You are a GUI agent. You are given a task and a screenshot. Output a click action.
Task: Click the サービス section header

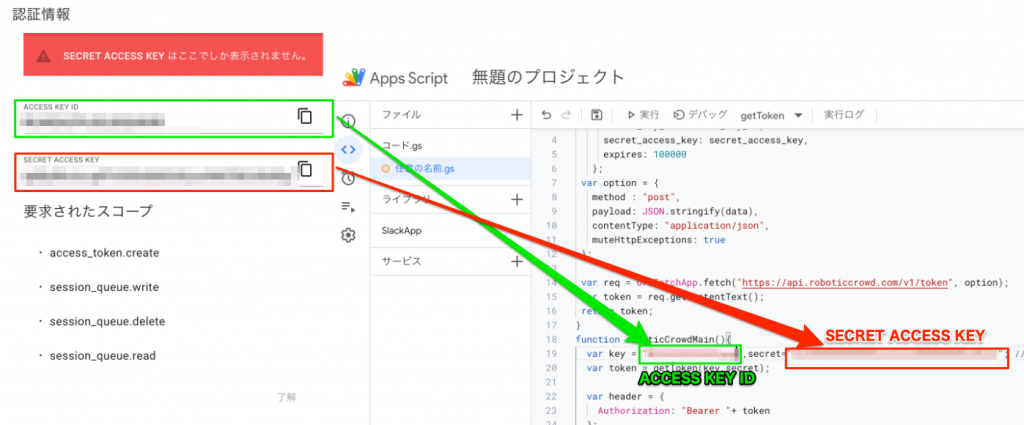401,262
